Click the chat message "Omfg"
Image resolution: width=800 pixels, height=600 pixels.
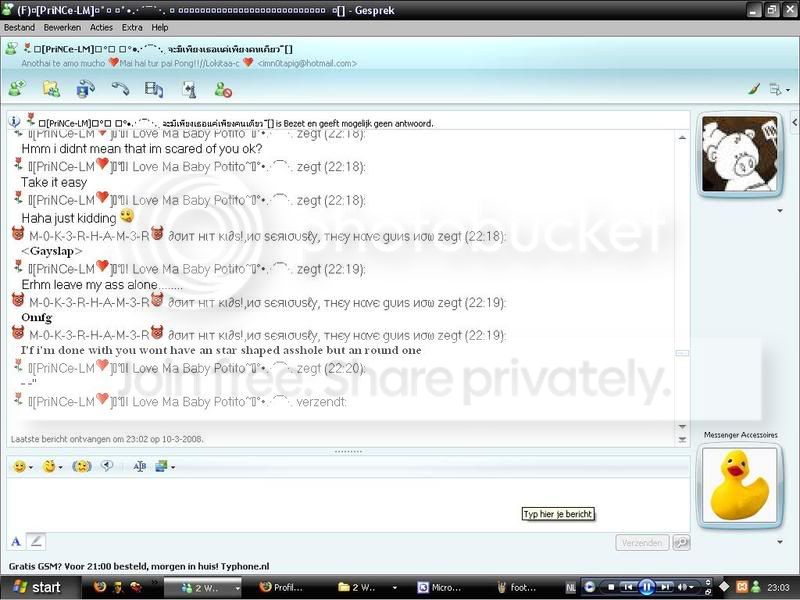point(36,317)
